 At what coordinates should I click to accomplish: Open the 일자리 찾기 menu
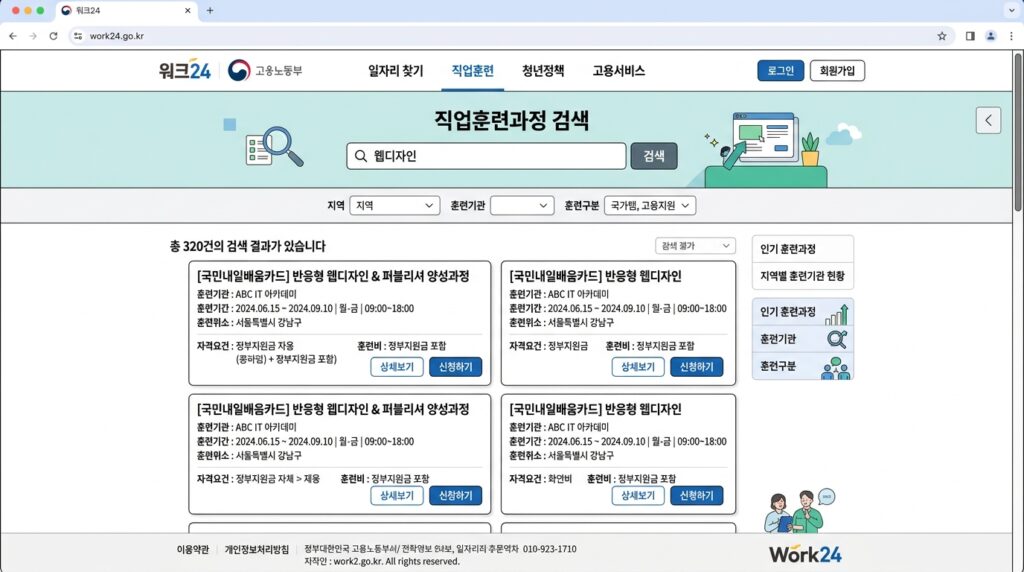click(x=395, y=71)
